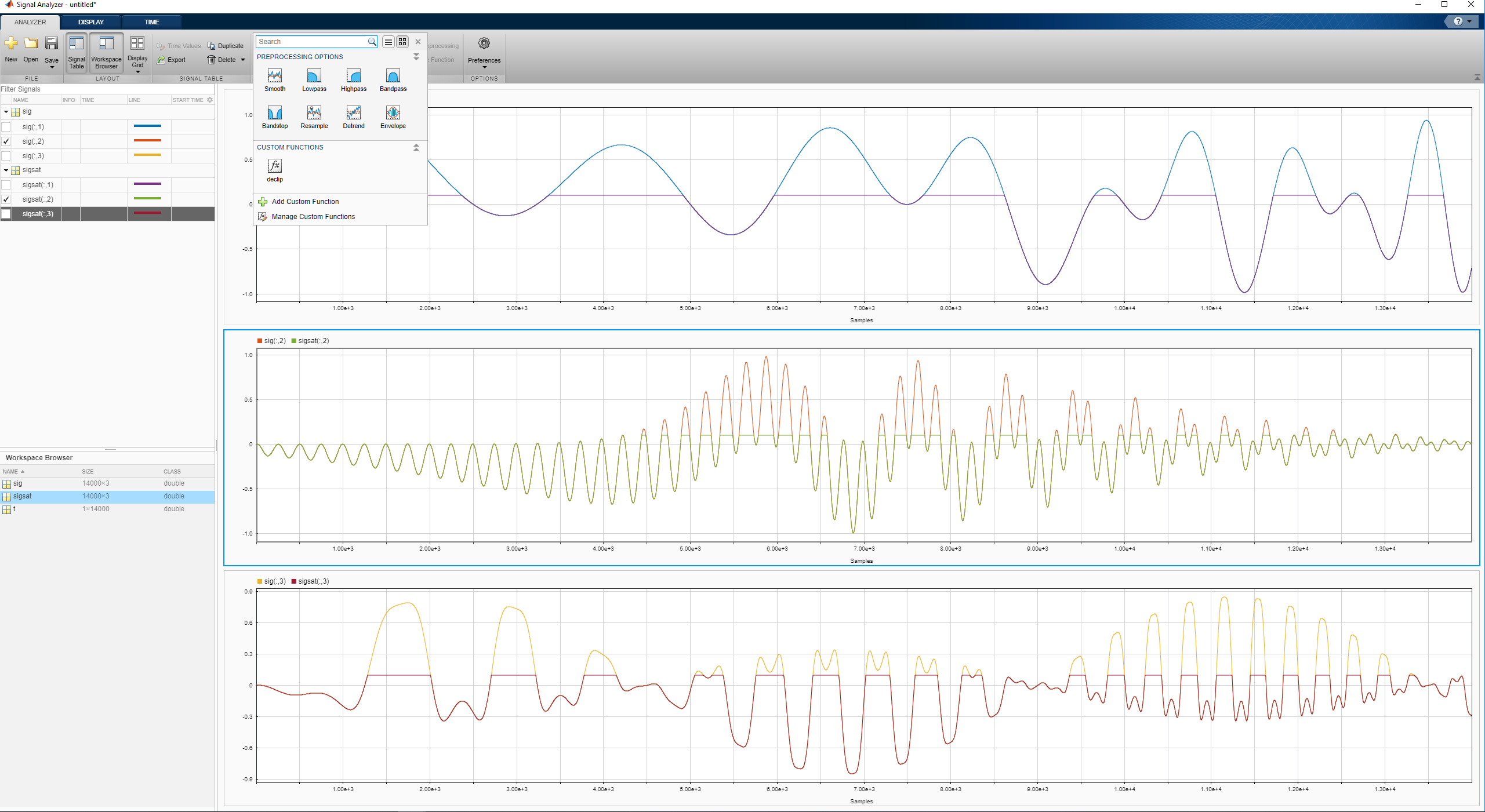
Task: Toggle the Workspace Browser layout button
Action: (106, 52)
